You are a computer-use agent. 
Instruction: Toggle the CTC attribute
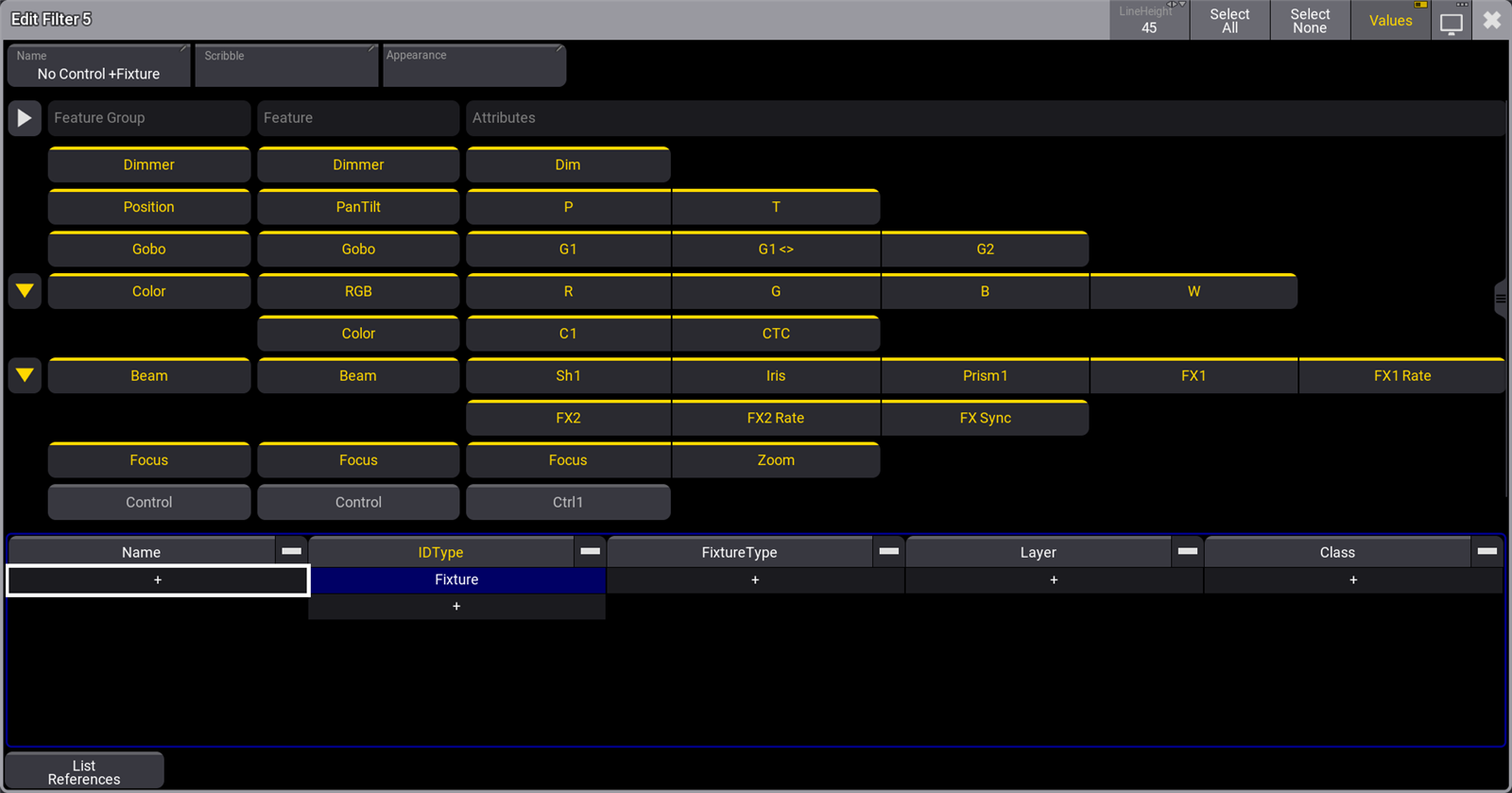coord(776,334)
